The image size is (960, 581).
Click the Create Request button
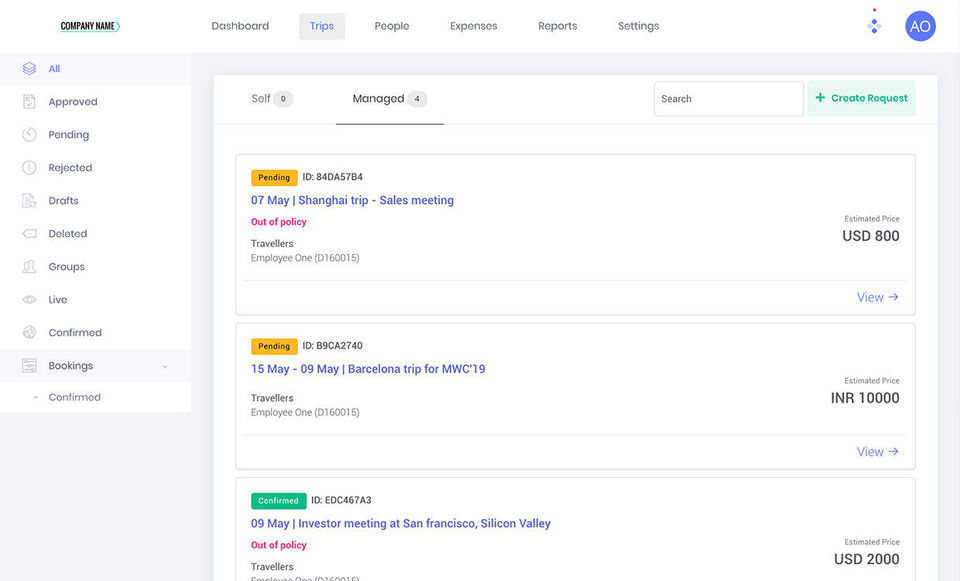coord(861,98)
